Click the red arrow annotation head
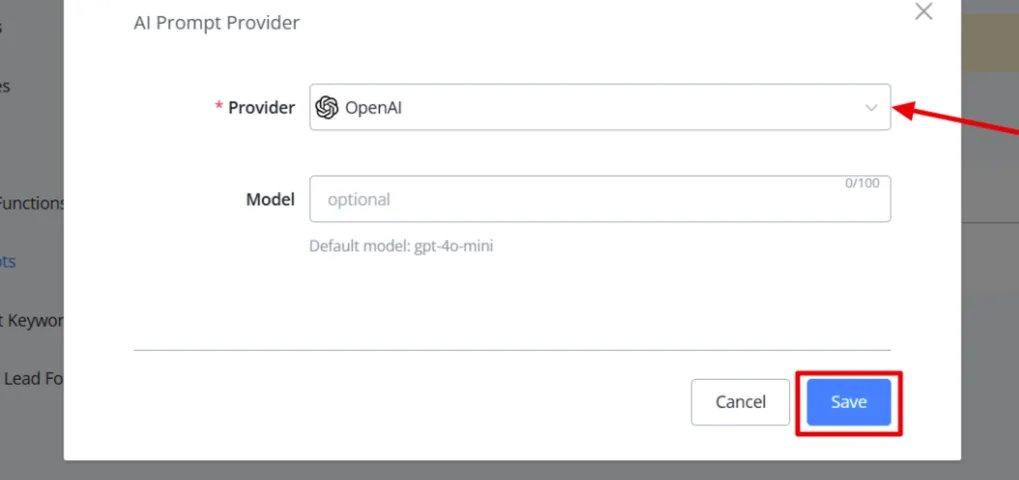The height and width of the screenshot is (480, 1019). [x=905, y=110]
